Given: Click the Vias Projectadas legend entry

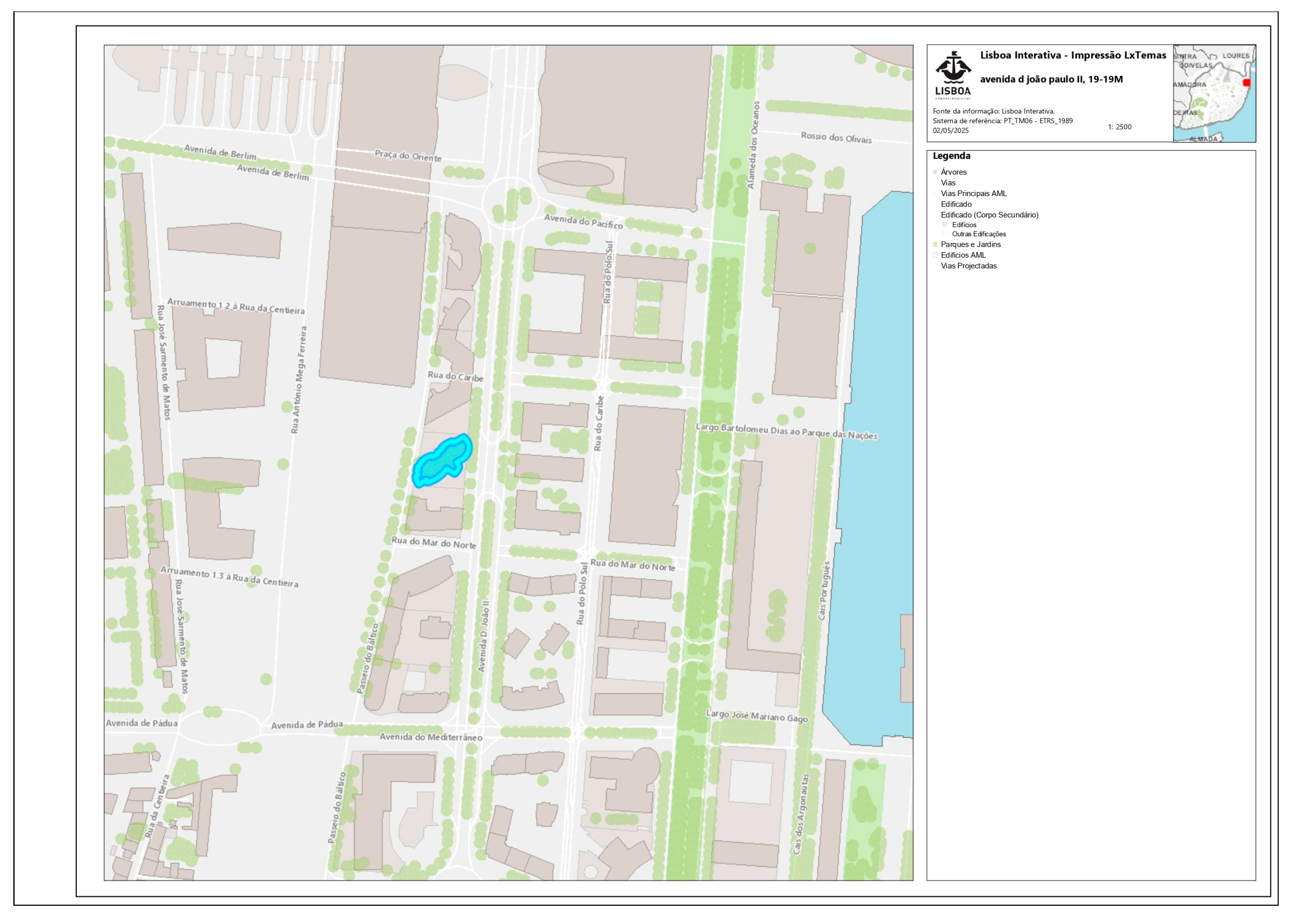Looking at the screenshot, I should click(x=969, y=266).
